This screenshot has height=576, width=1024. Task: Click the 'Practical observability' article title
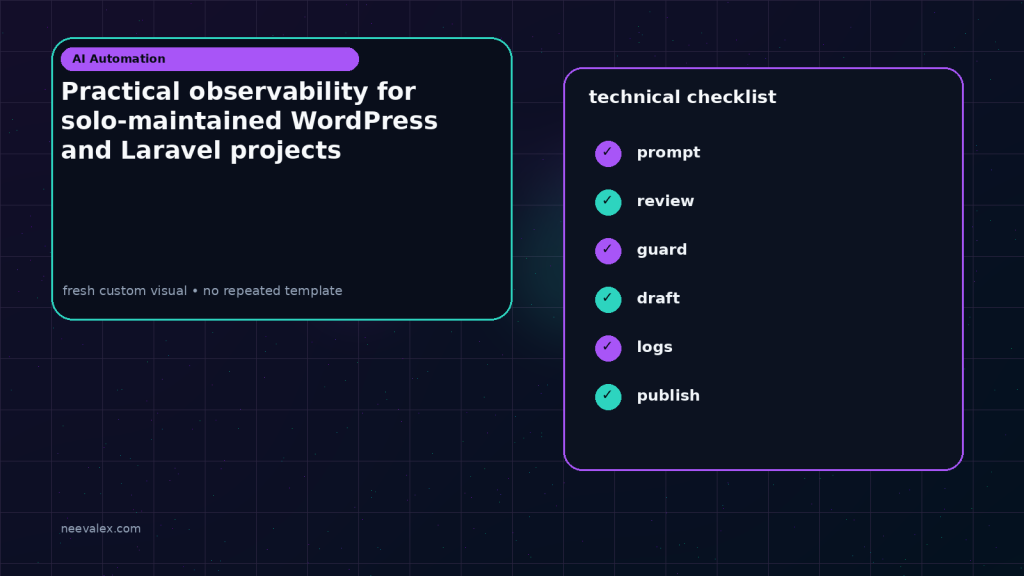(249, 121)
